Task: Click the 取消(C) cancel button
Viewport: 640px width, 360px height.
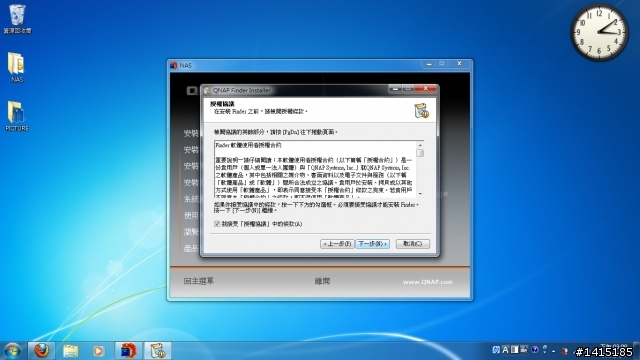Action: click(x=413, y=244)
